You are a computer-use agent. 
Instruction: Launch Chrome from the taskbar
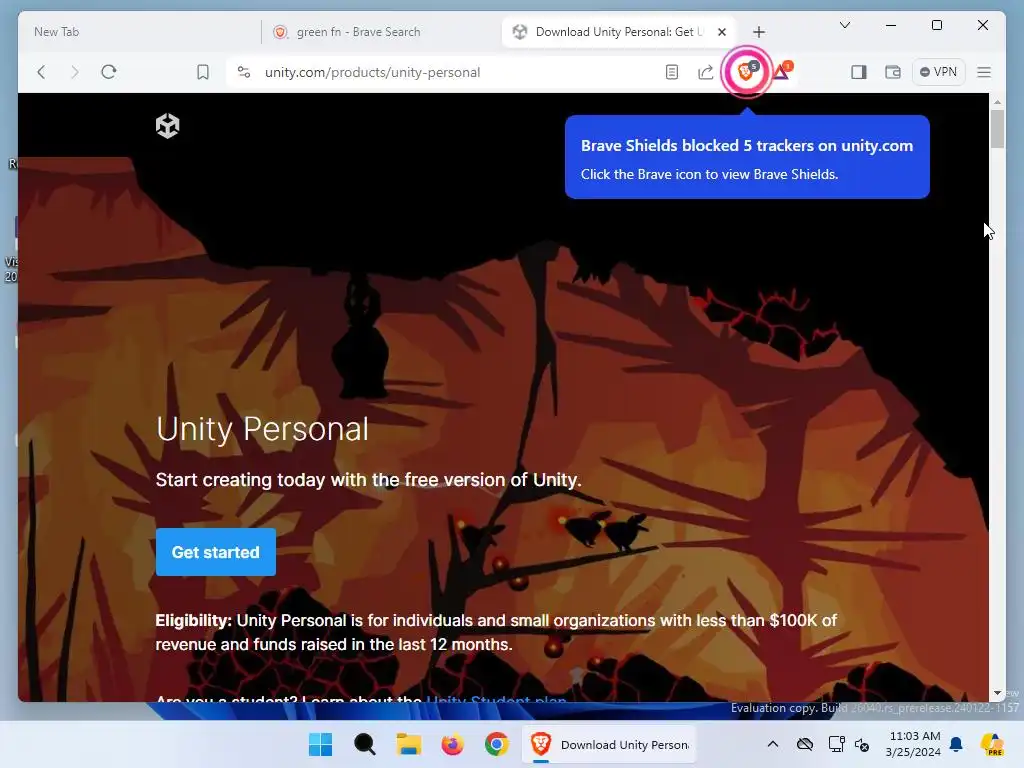[x=496, y=744]
